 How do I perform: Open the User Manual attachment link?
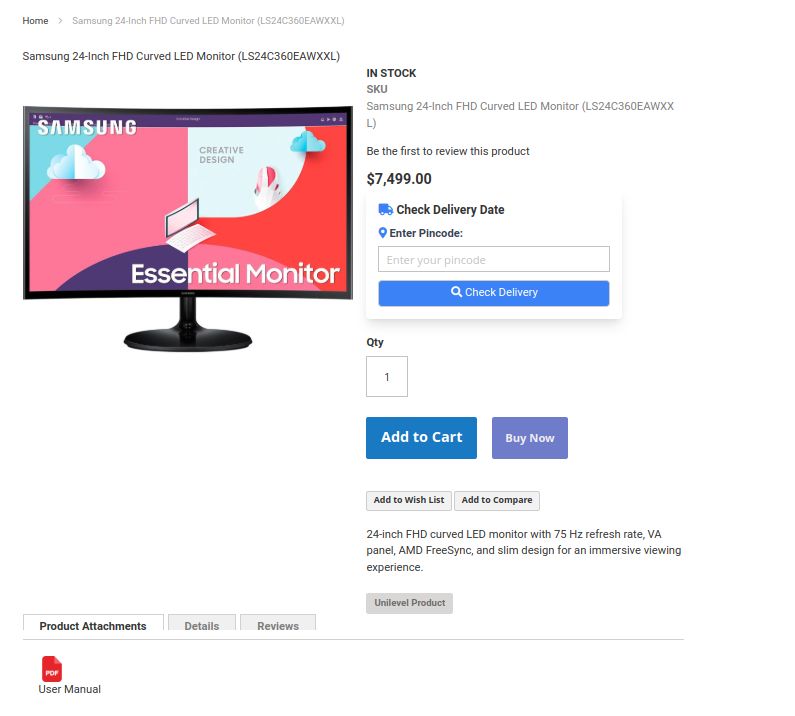(69, 689)
